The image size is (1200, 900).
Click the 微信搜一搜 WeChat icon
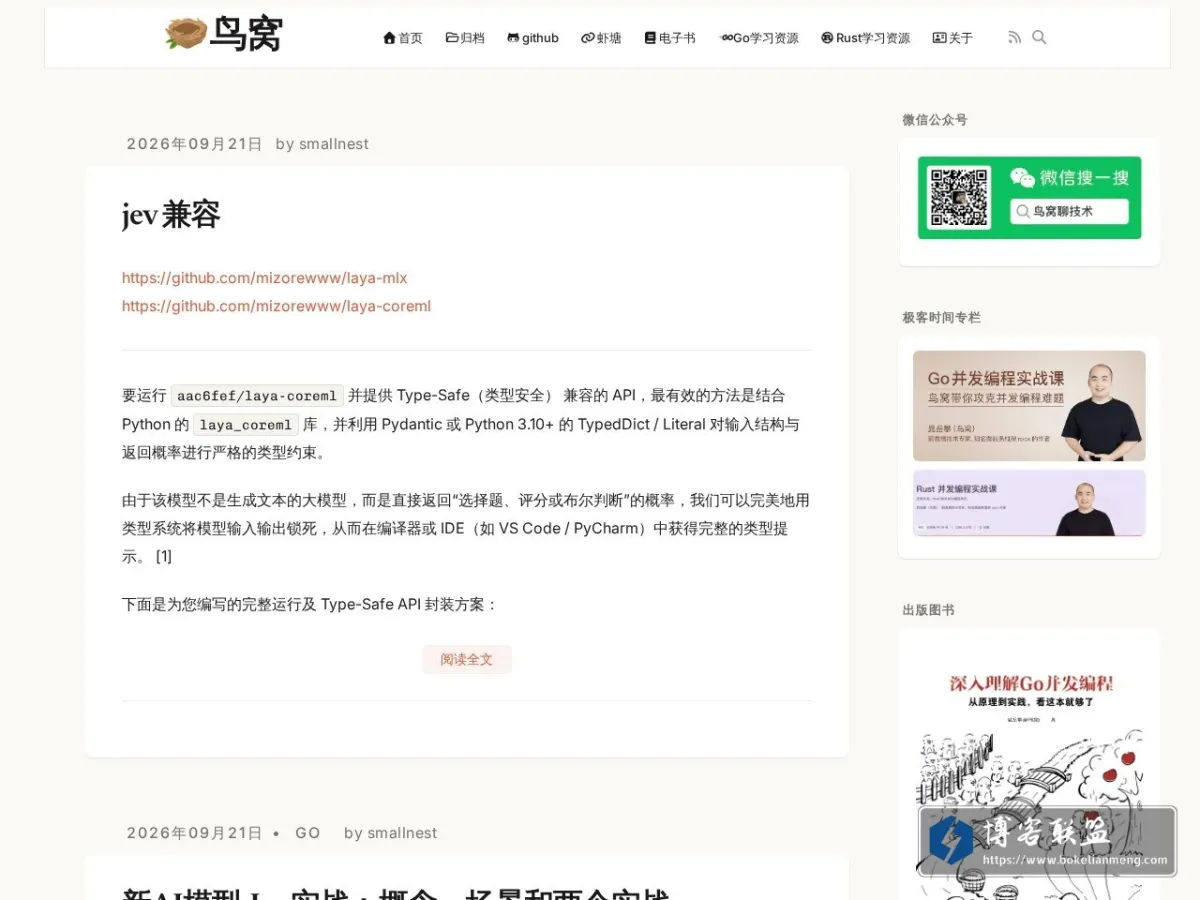pyautogui.click(x=1022, y=178)
